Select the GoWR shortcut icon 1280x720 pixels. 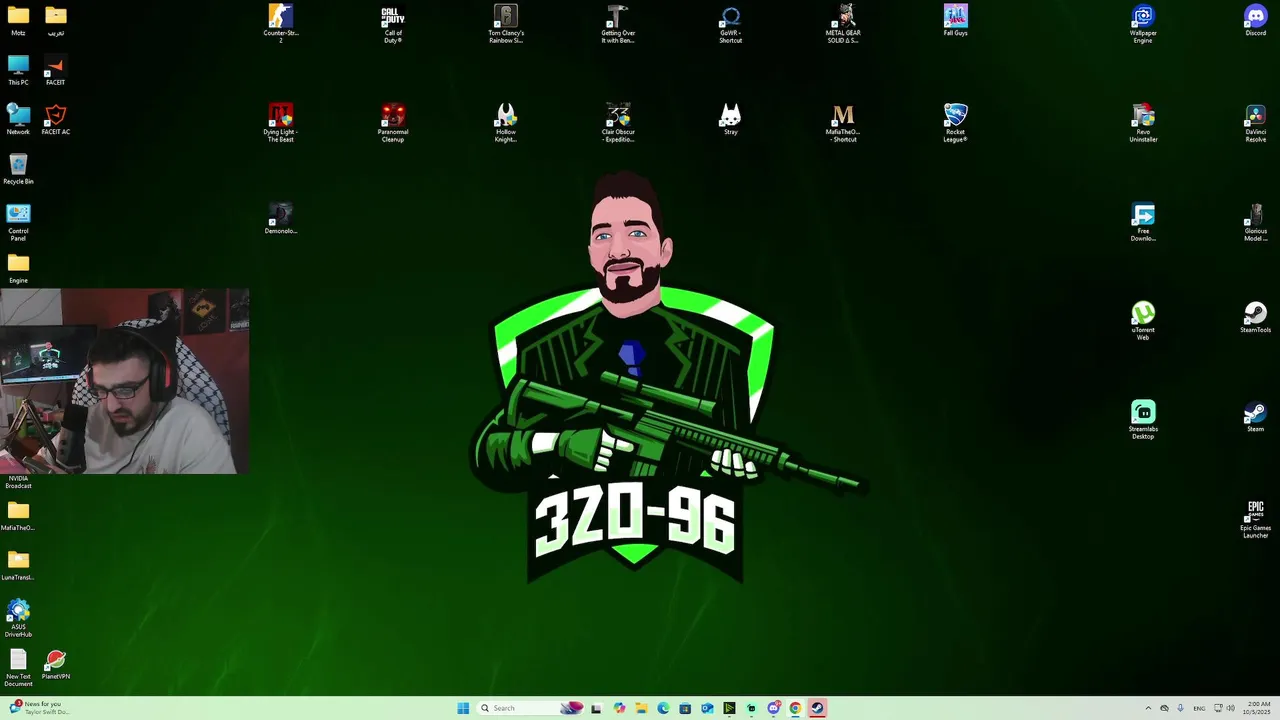click(731, 24)
